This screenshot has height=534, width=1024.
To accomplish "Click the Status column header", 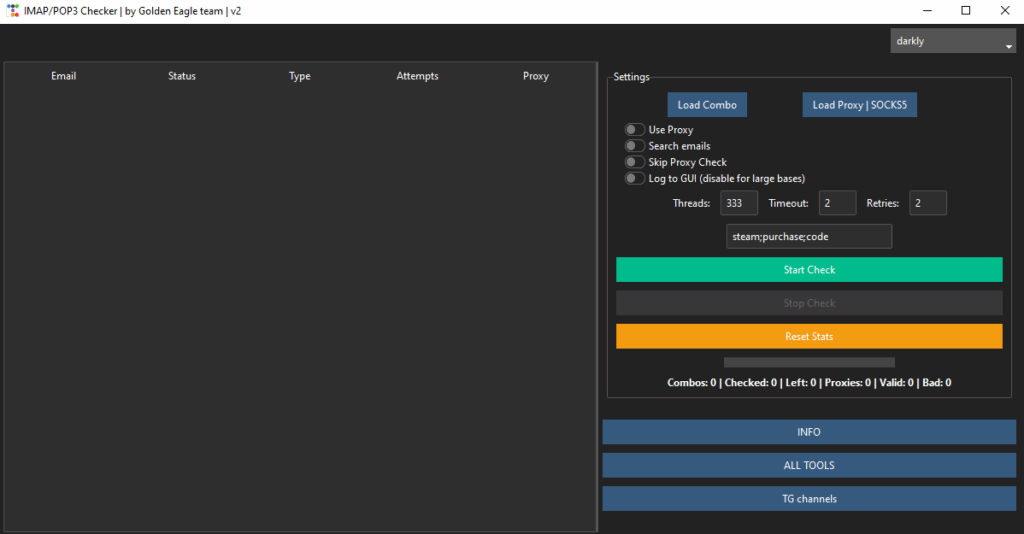I will [x=182, y=76].
